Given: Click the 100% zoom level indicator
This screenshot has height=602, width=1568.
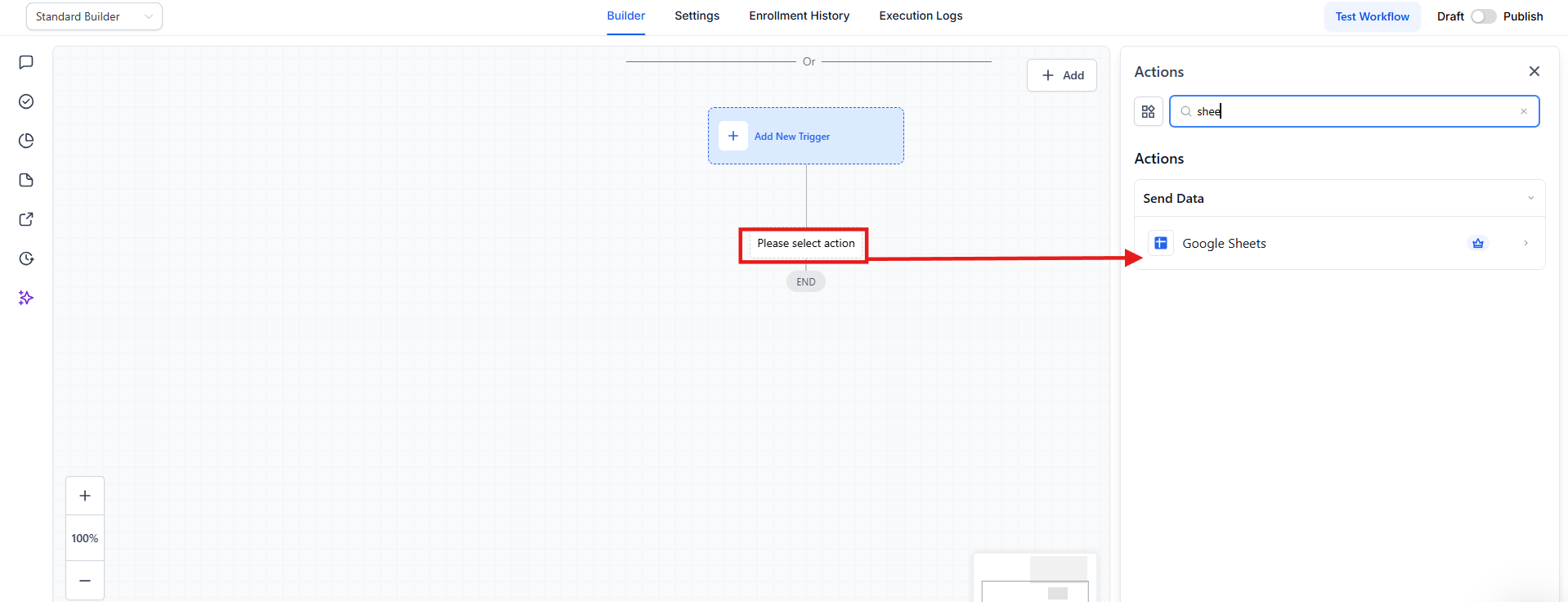Looking at the screenshot, I should [x=85, y=538].
